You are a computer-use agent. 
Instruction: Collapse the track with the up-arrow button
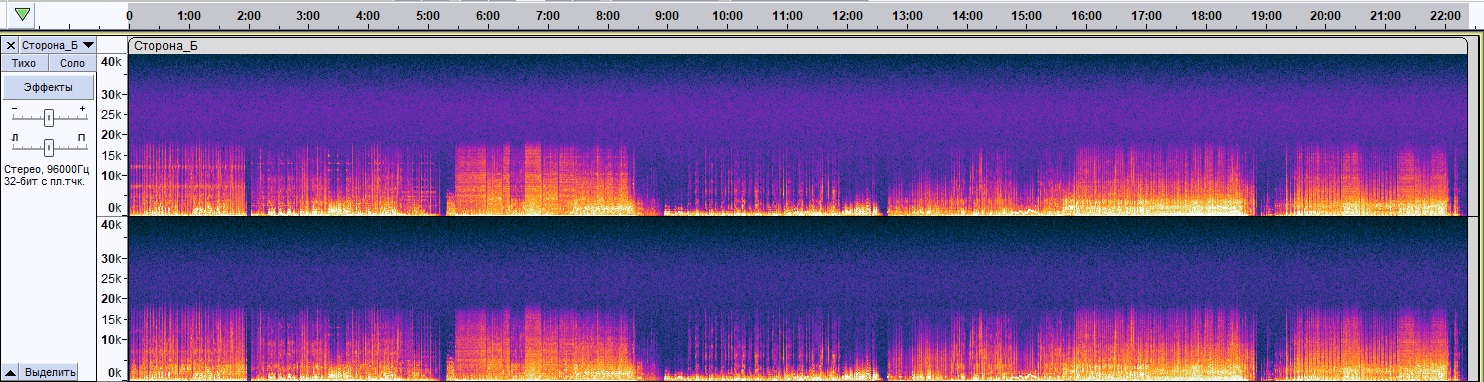point(10,372)
